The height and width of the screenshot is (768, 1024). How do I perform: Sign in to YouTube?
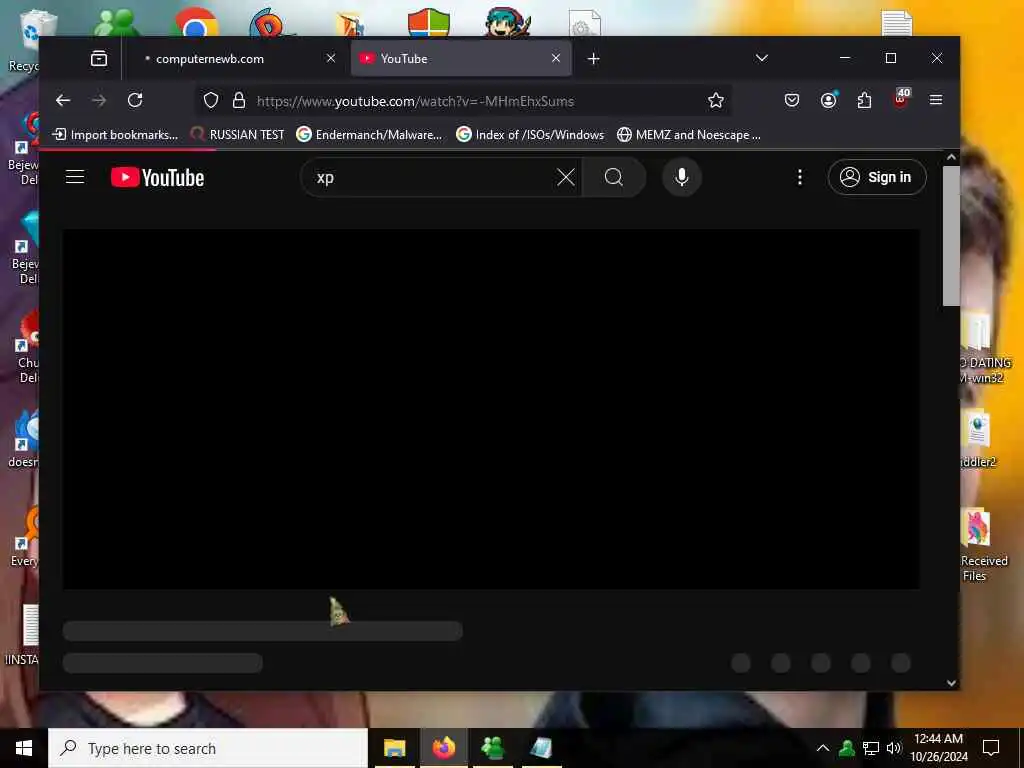pos(877,177)
